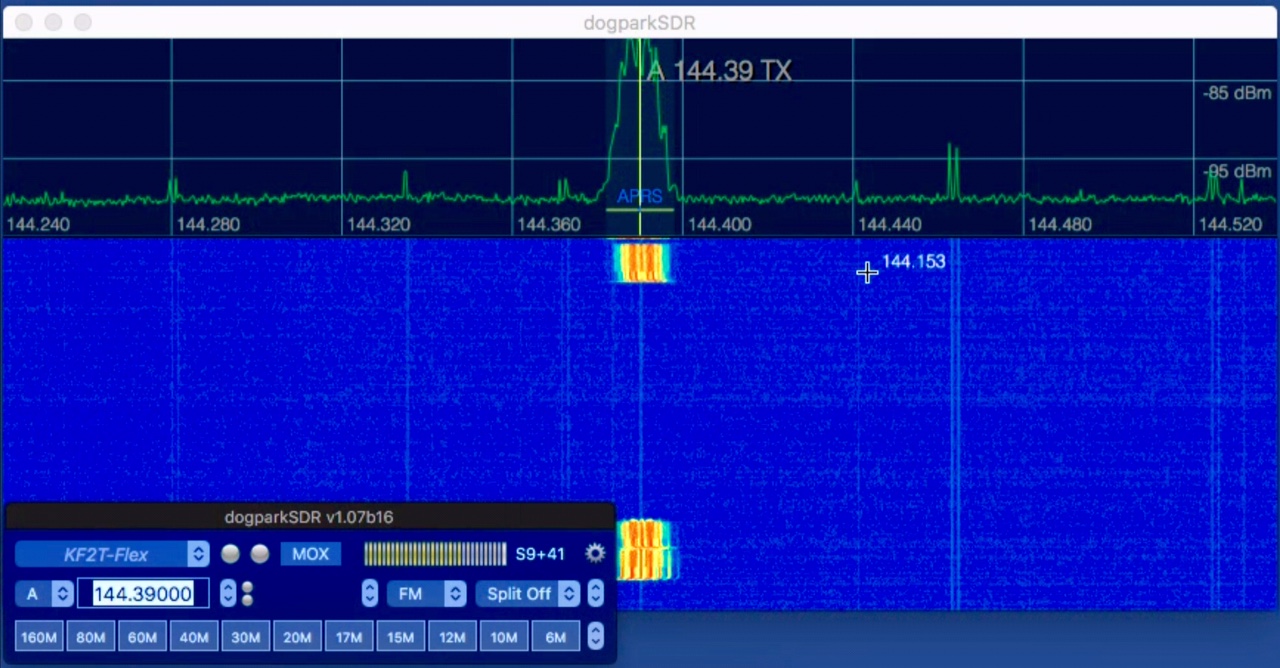Screen dimensions: 1280x668
Task: Toggle the MOX transmit button
Action: pyautogui.click(x=310, y=554)
